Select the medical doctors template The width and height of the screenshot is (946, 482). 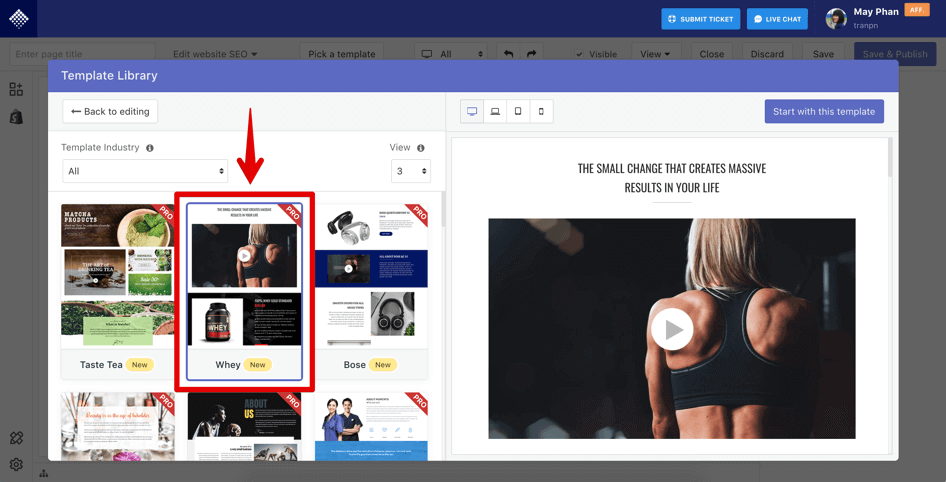coord(371,427)
